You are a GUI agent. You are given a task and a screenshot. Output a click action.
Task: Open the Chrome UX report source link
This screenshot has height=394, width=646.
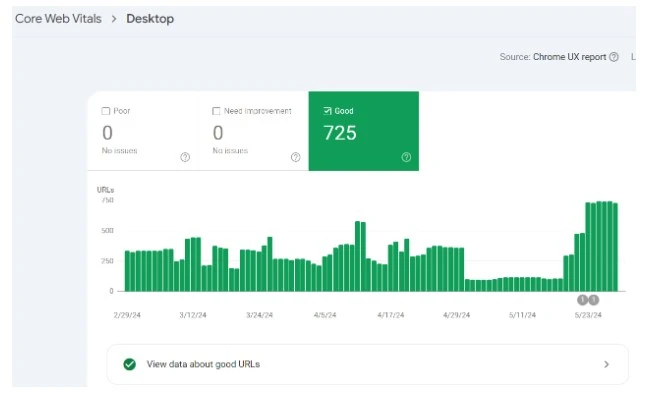point(569,57)
